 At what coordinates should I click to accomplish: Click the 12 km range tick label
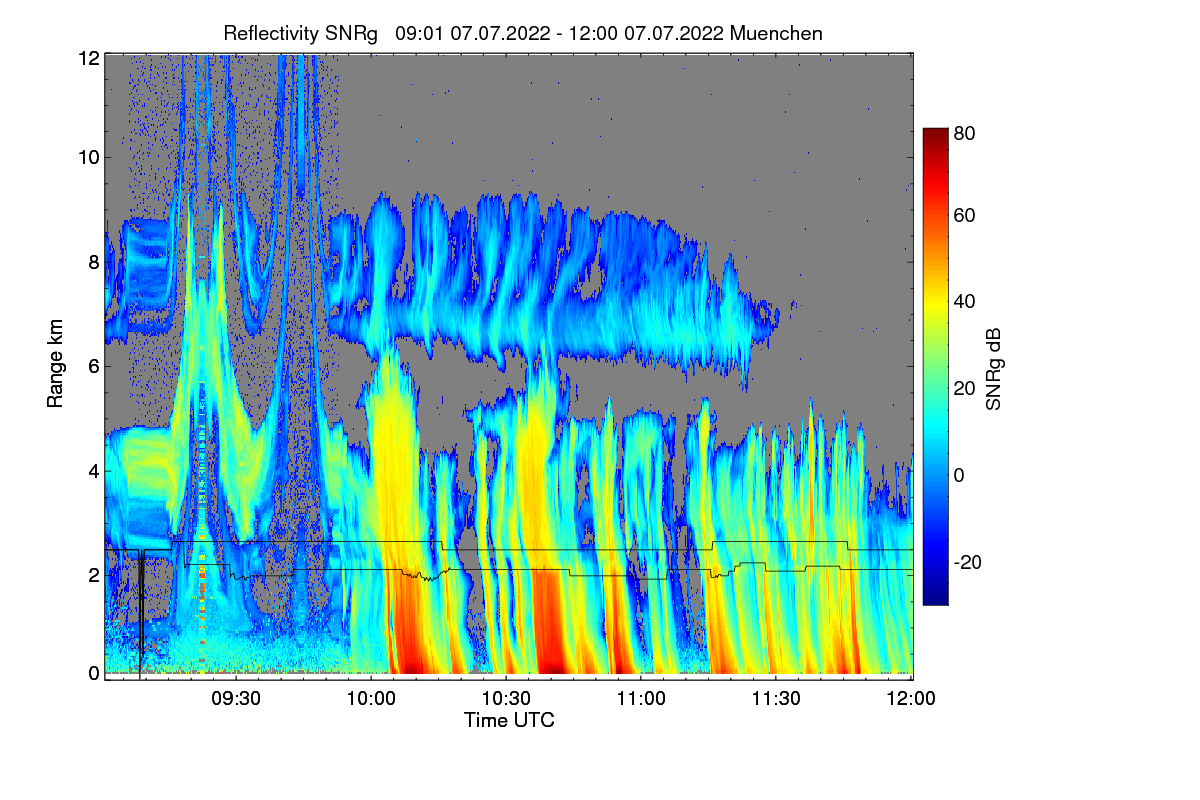(x=88, y=58)
